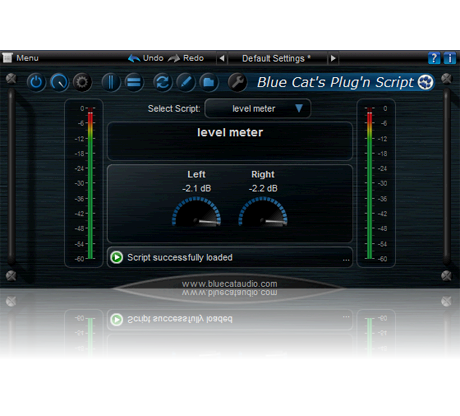Click the level meter script title
460x416 pixels.
click(x=230, y=133)
